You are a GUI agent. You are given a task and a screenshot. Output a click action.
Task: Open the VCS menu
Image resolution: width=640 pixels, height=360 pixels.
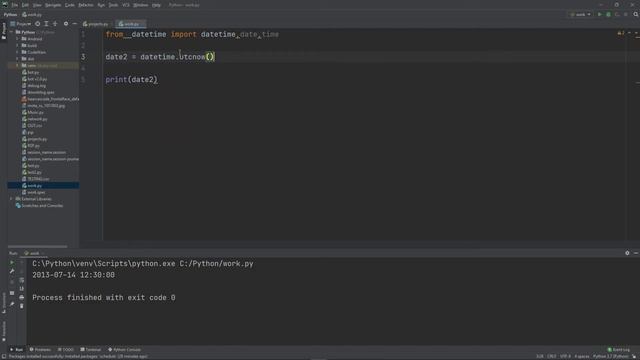(126, 5)
